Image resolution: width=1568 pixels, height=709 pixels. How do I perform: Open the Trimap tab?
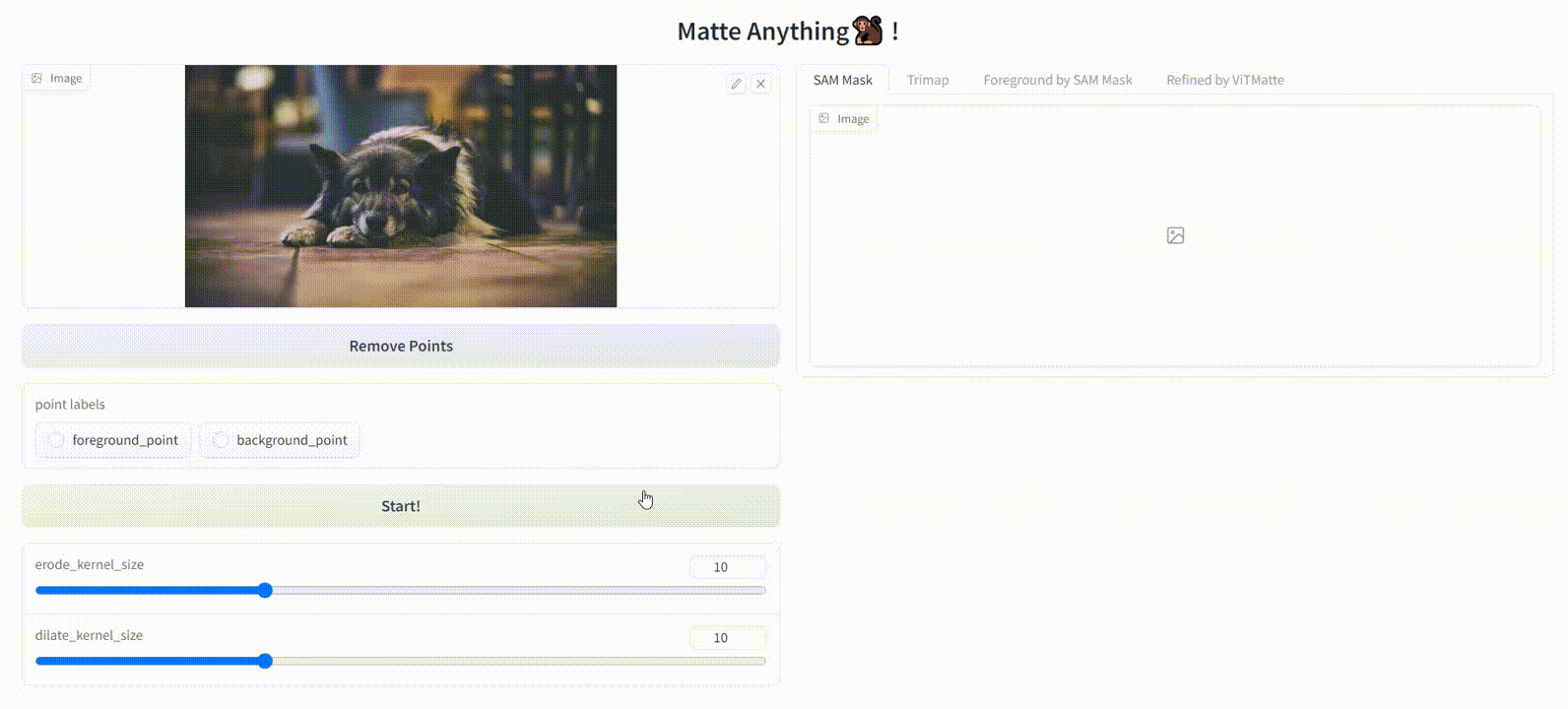coord(928,80)
